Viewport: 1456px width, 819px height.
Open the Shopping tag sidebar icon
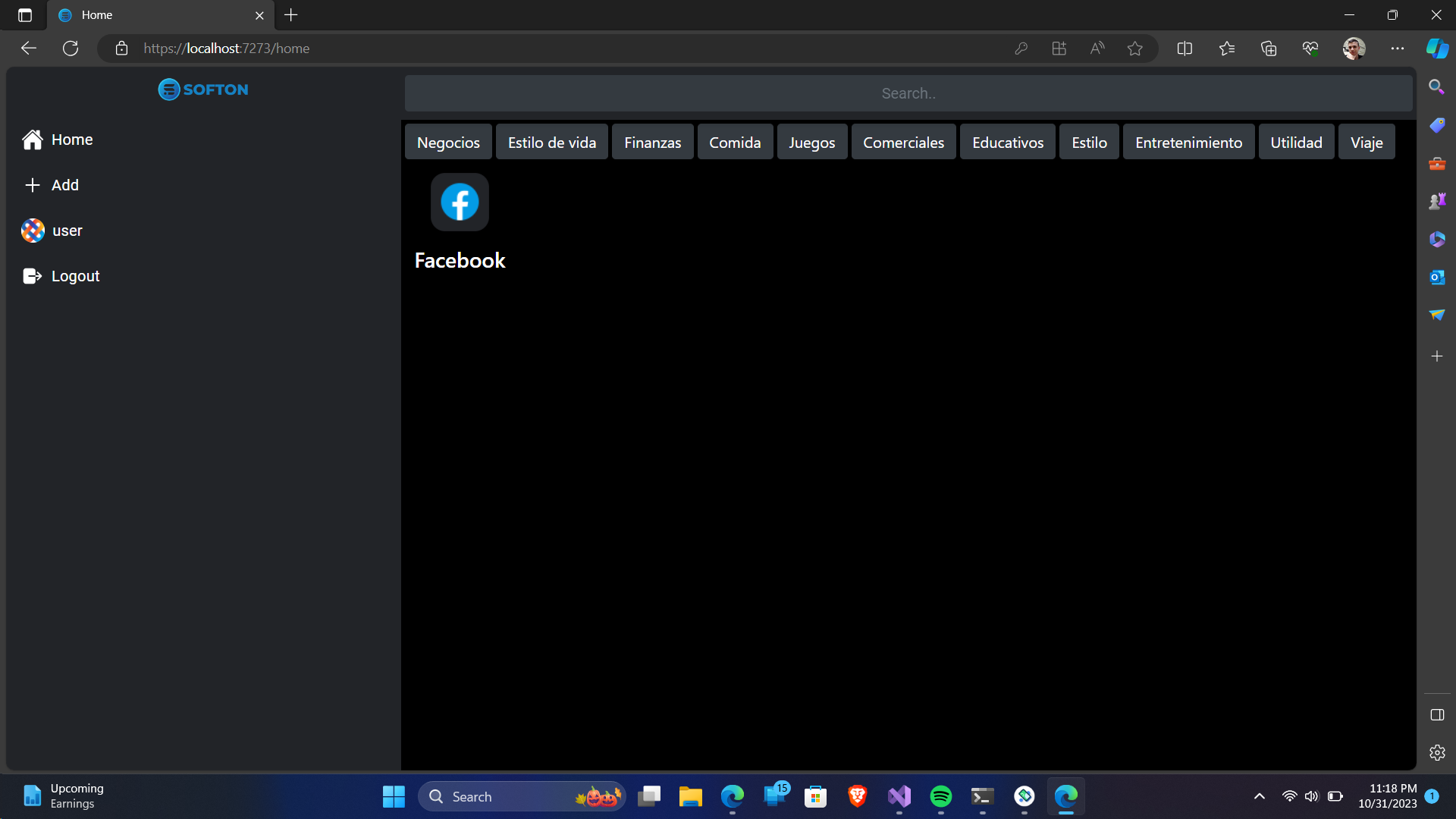click(x=1437, y=125)
